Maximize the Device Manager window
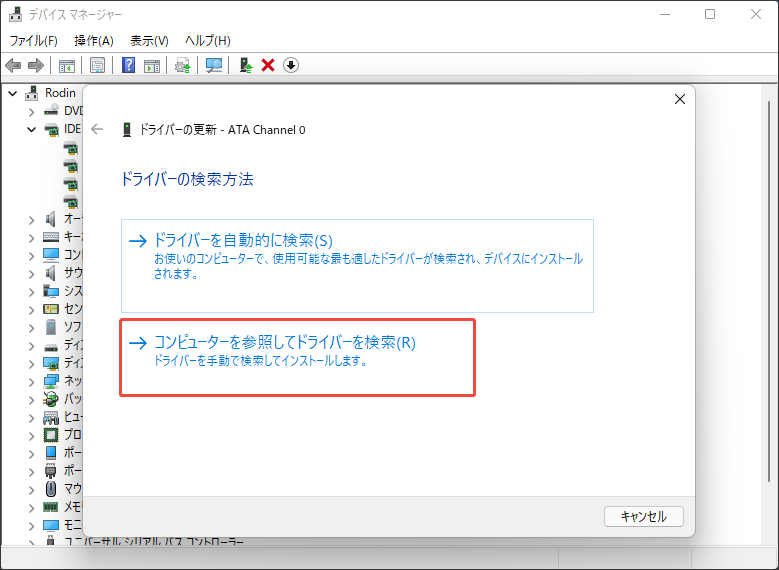This screenshot has width=779, height=570. pyautogui.click(x=710, y=14)
